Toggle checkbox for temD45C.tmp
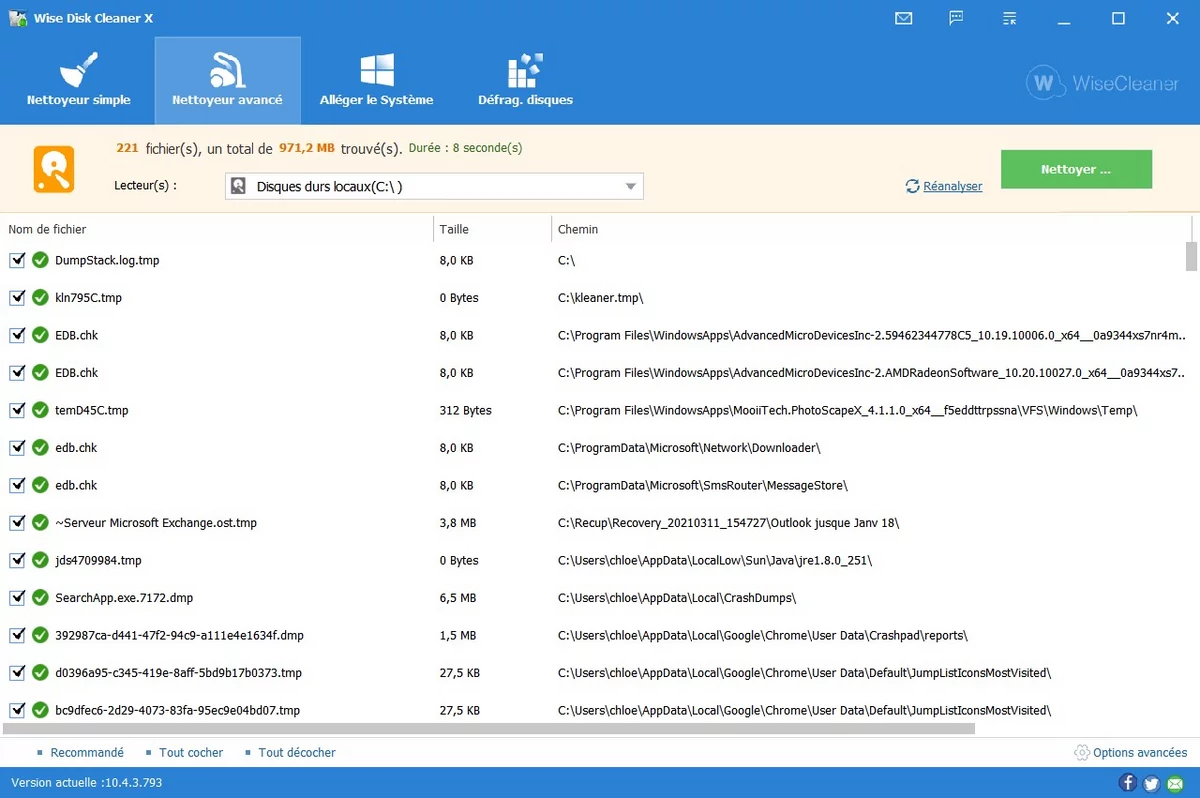Viewport: 1200px width, 798px height. click(17, 410)
